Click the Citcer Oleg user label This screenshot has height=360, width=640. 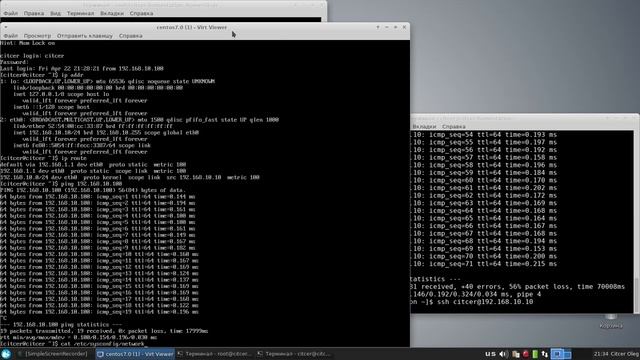624,354
